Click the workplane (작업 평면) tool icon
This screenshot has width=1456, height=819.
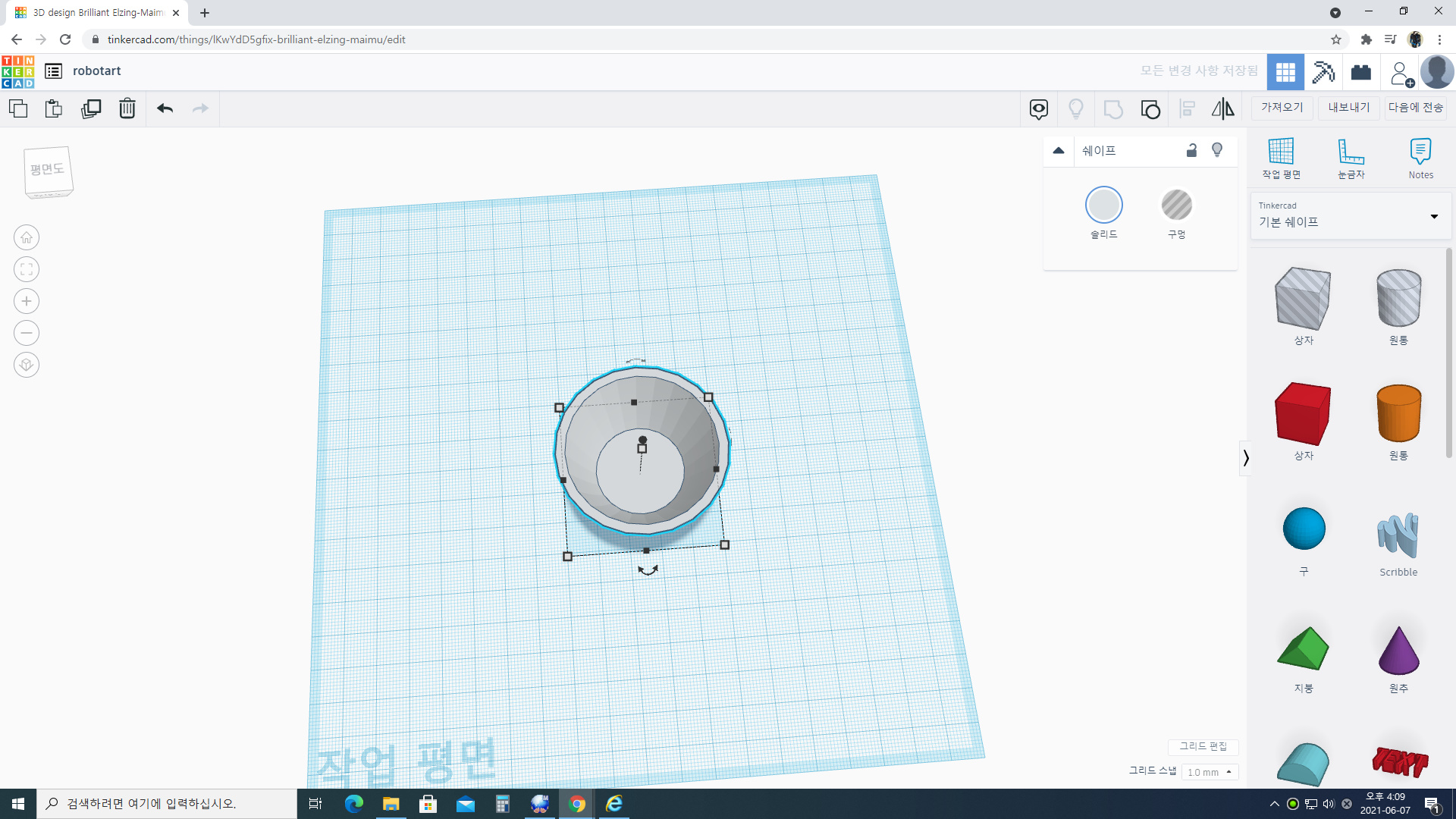click(1281, 158)
